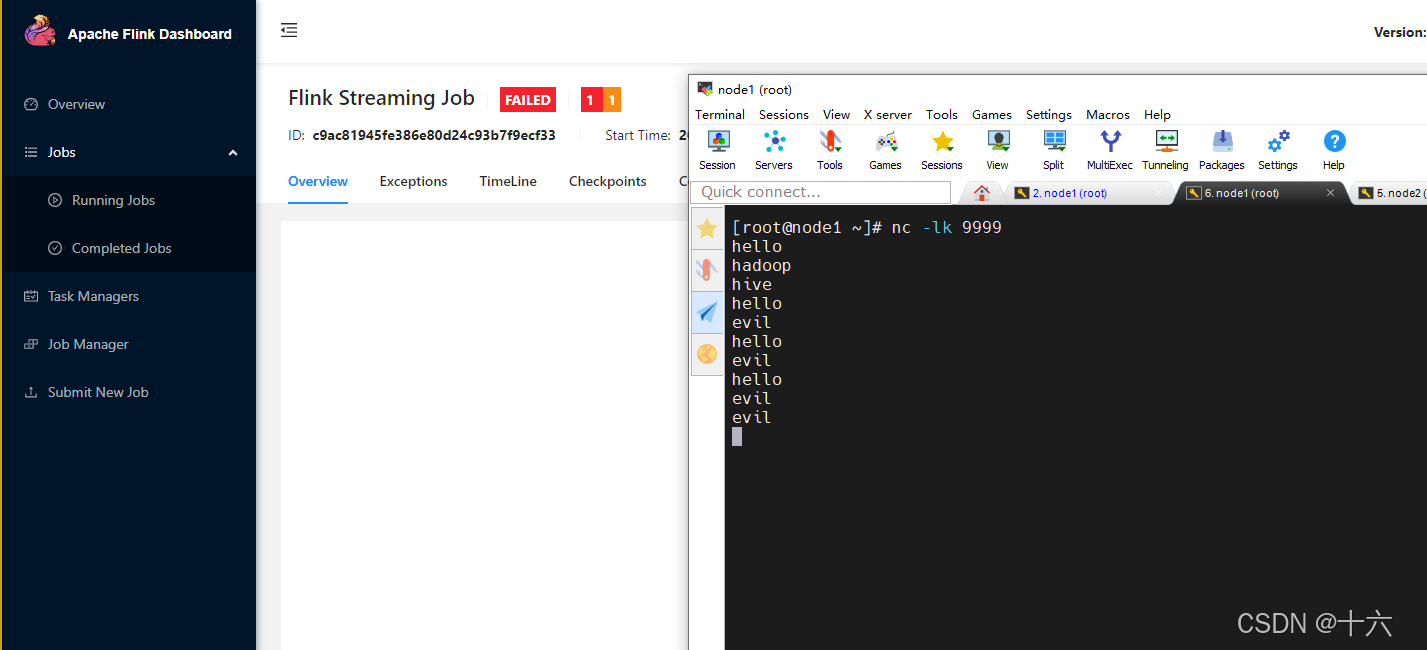The height and width of the screenshot is (650, 1427).
Task: Close the 6. node1 (root) tab
Action: [1330, 193]
